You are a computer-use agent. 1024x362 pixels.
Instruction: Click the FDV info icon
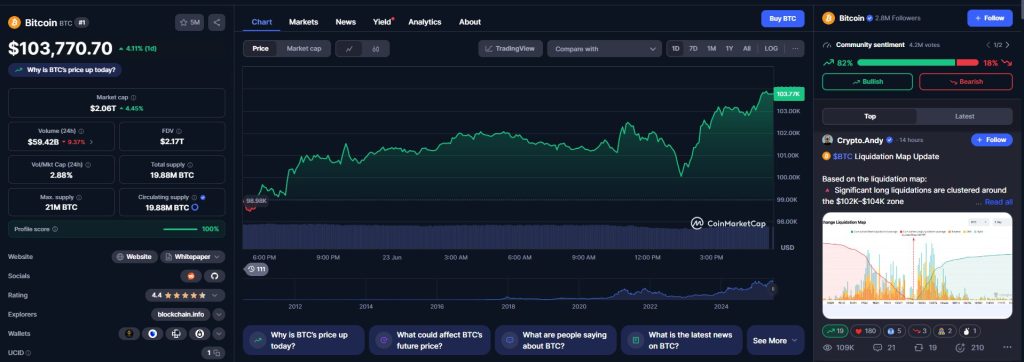pos(179,131)
